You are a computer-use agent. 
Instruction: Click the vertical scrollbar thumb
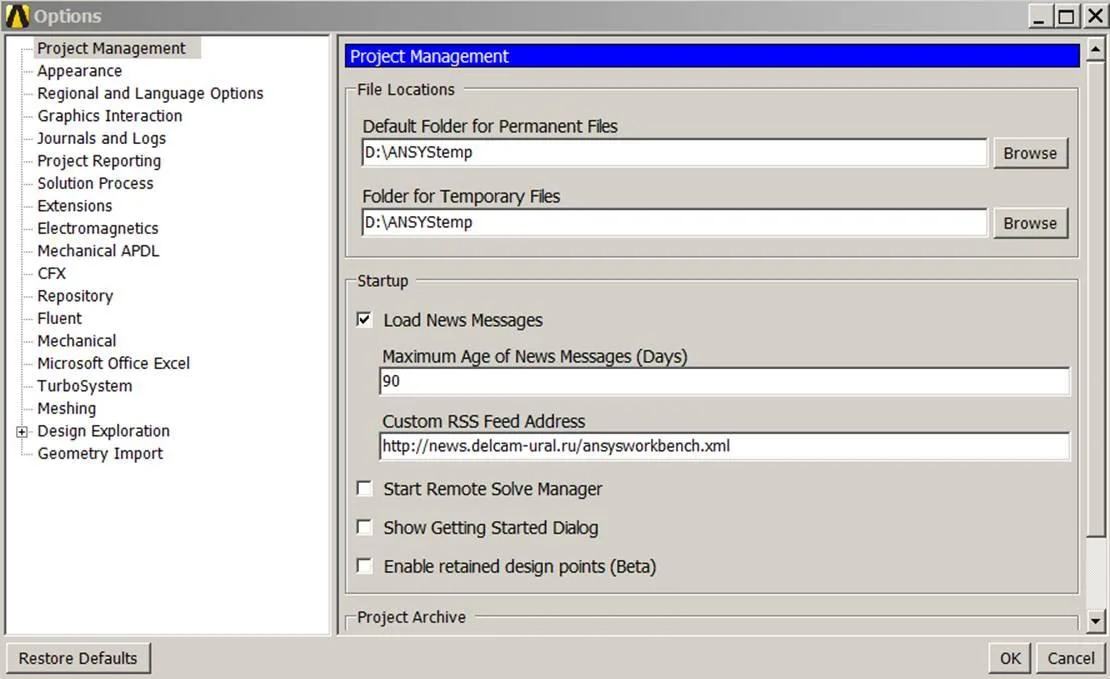[x=1095, y=299]
